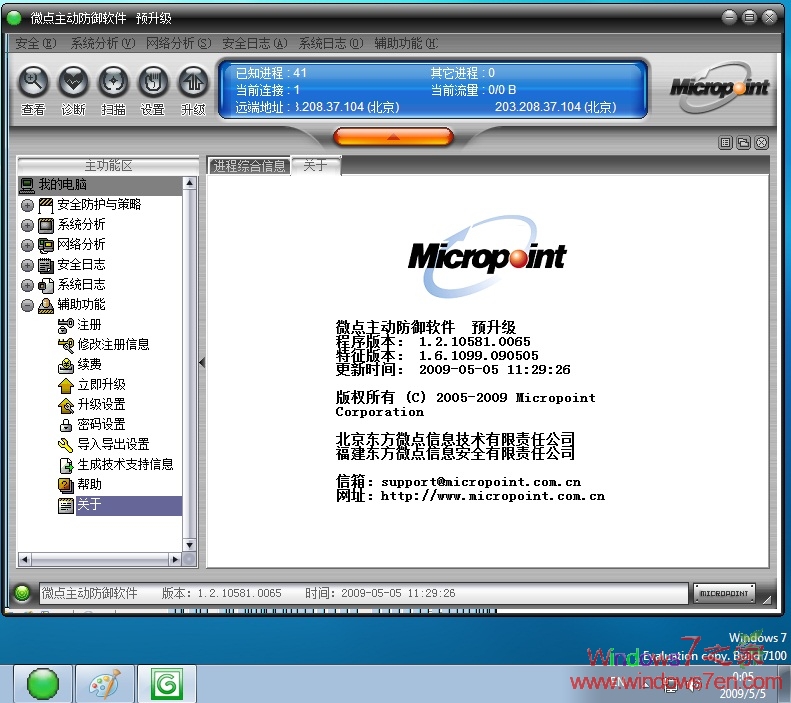Open the 安全(E) menu

35,43
